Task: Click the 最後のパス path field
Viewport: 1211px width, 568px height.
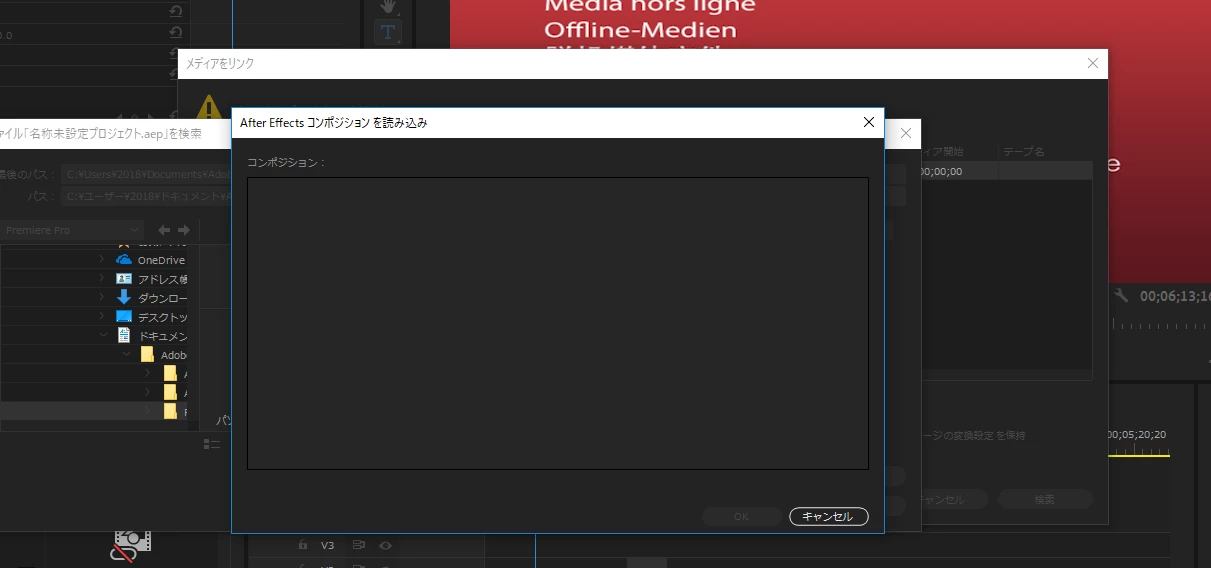Action: (145, 174)
